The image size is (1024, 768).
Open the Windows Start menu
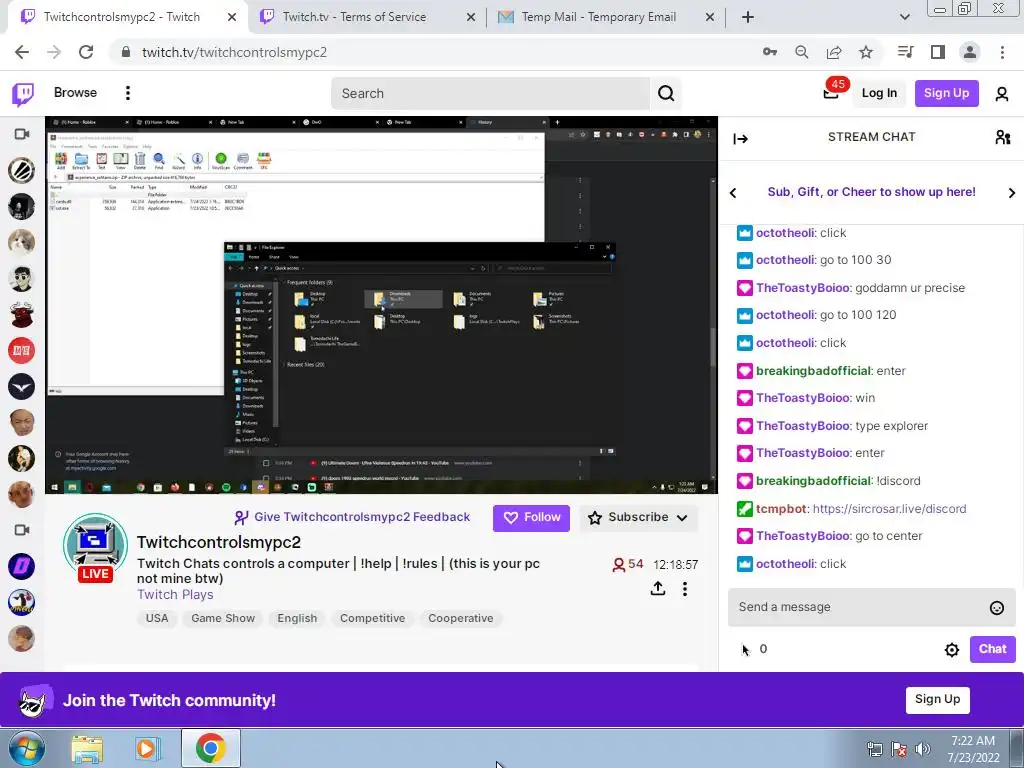click(x=27, y=748)
